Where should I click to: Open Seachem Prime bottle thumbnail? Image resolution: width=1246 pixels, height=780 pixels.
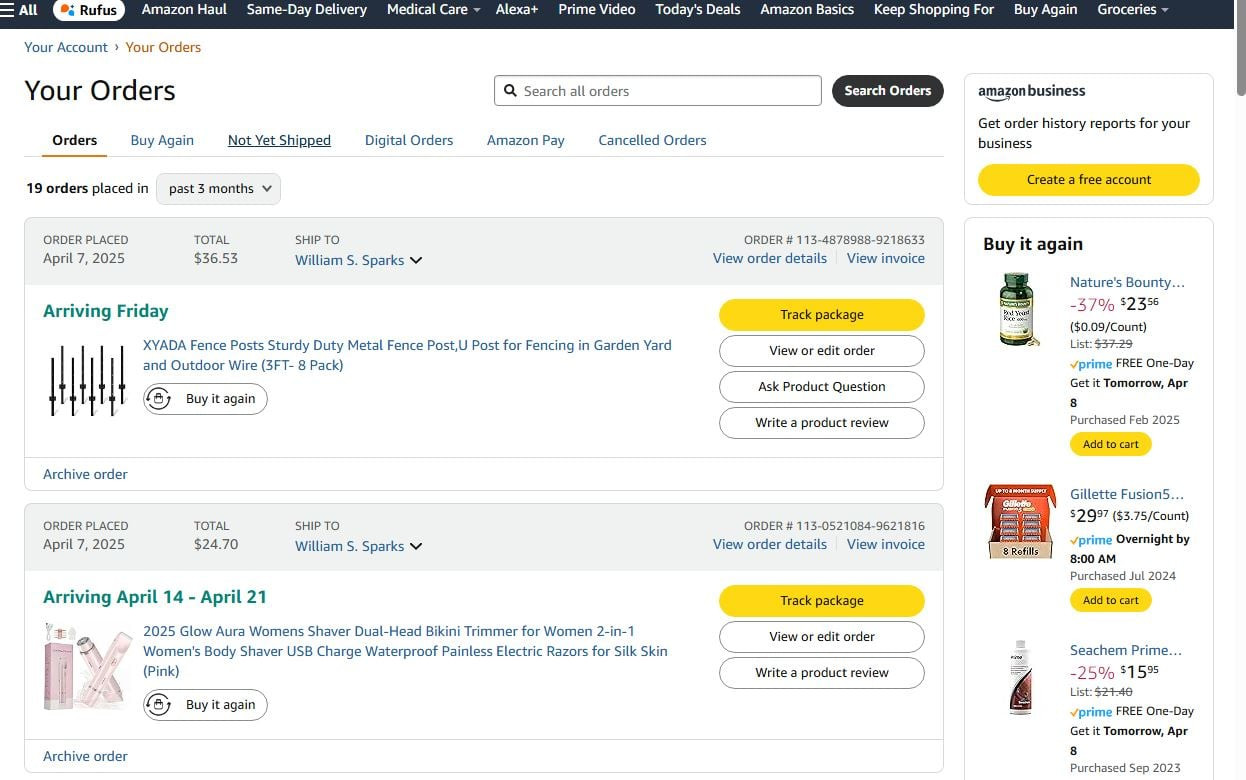point(1020,677)
